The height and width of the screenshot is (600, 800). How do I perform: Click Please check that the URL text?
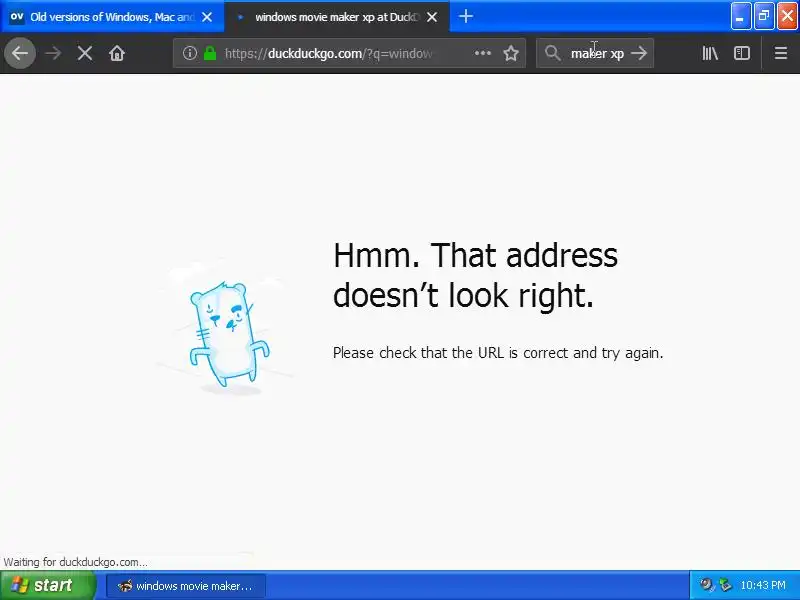click(x=498, y=353)
